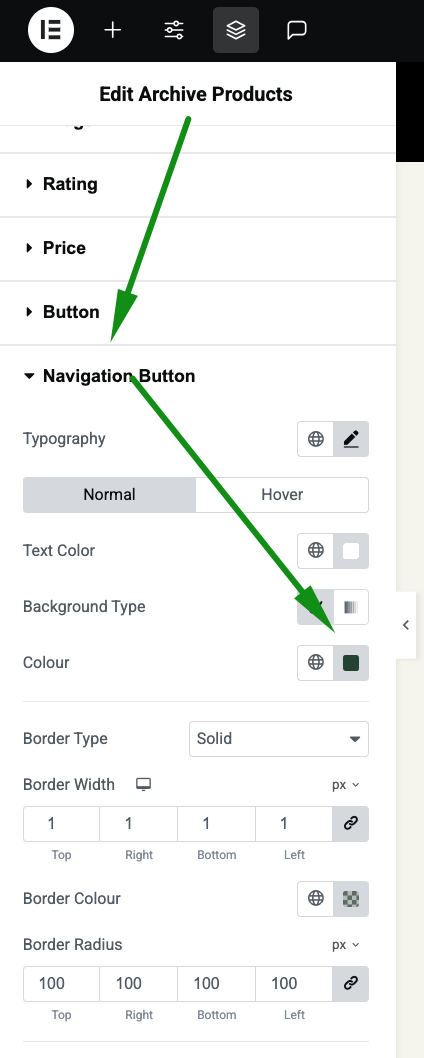This screenshot has width=424, height=1058.
Task: Open global colors globe for Text Color
Action: point(315,551)
